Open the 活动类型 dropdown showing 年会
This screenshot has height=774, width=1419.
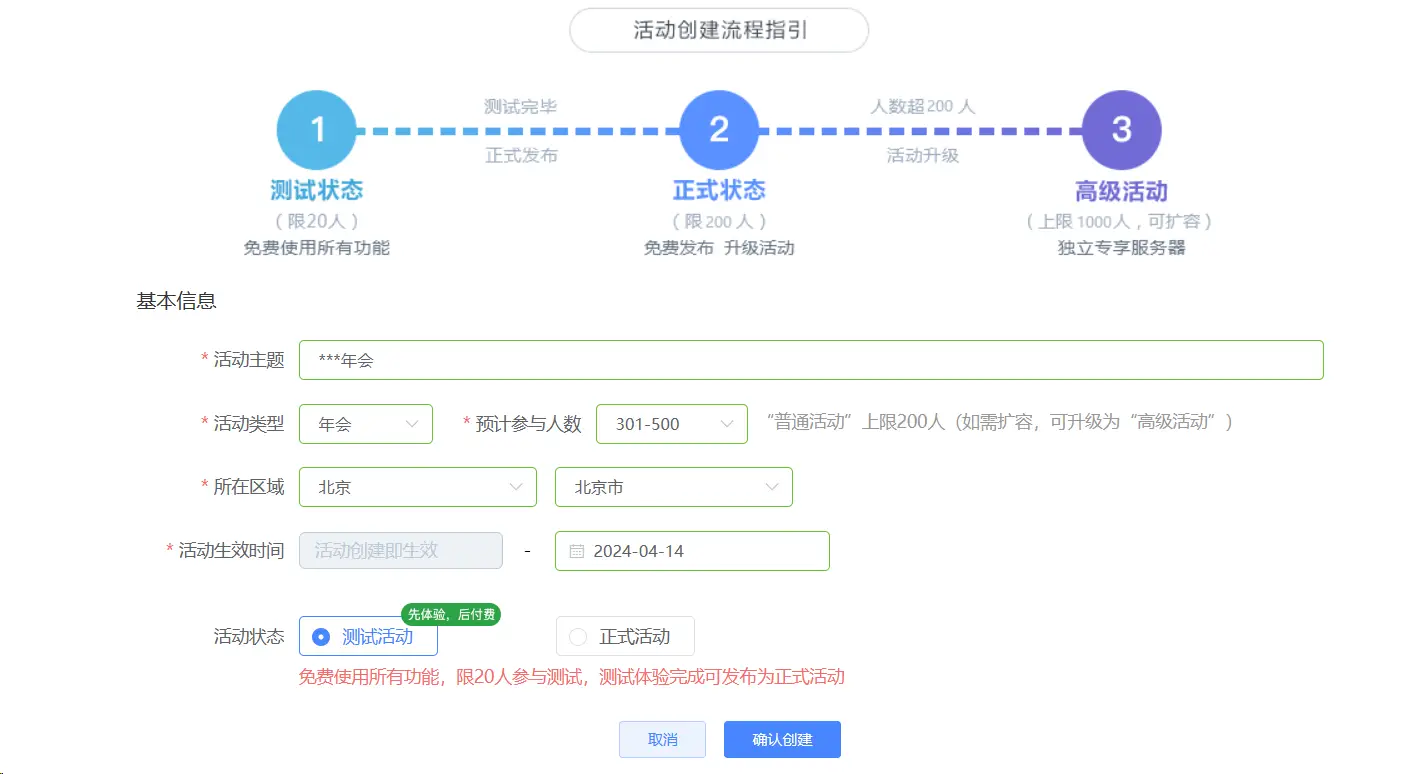tap(365, 423)
